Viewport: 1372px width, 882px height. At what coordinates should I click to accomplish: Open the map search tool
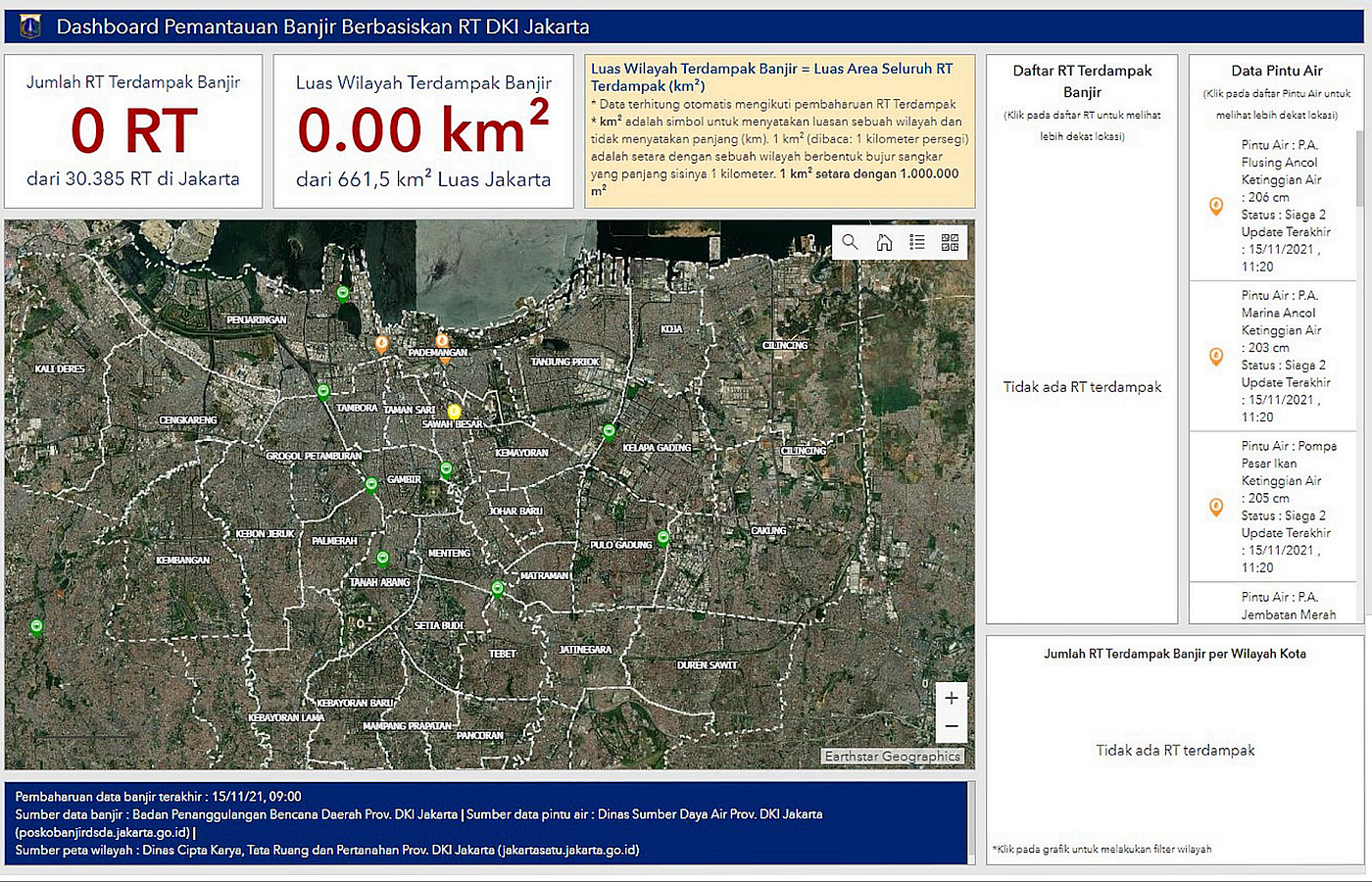(x=850, y=242)
